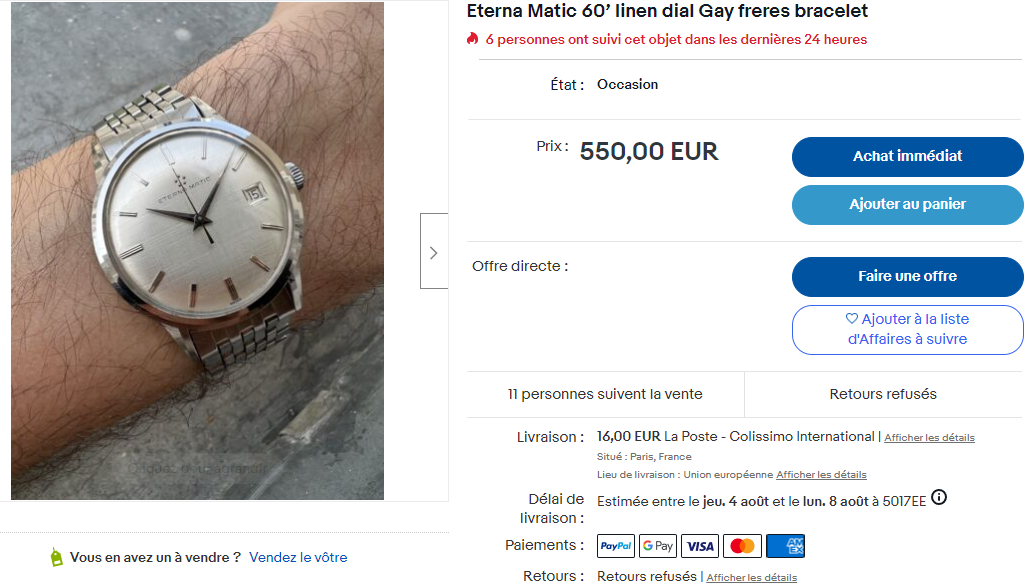Click the red flame trending icon
Viewport: 1026px width, 587px height.
472,39
